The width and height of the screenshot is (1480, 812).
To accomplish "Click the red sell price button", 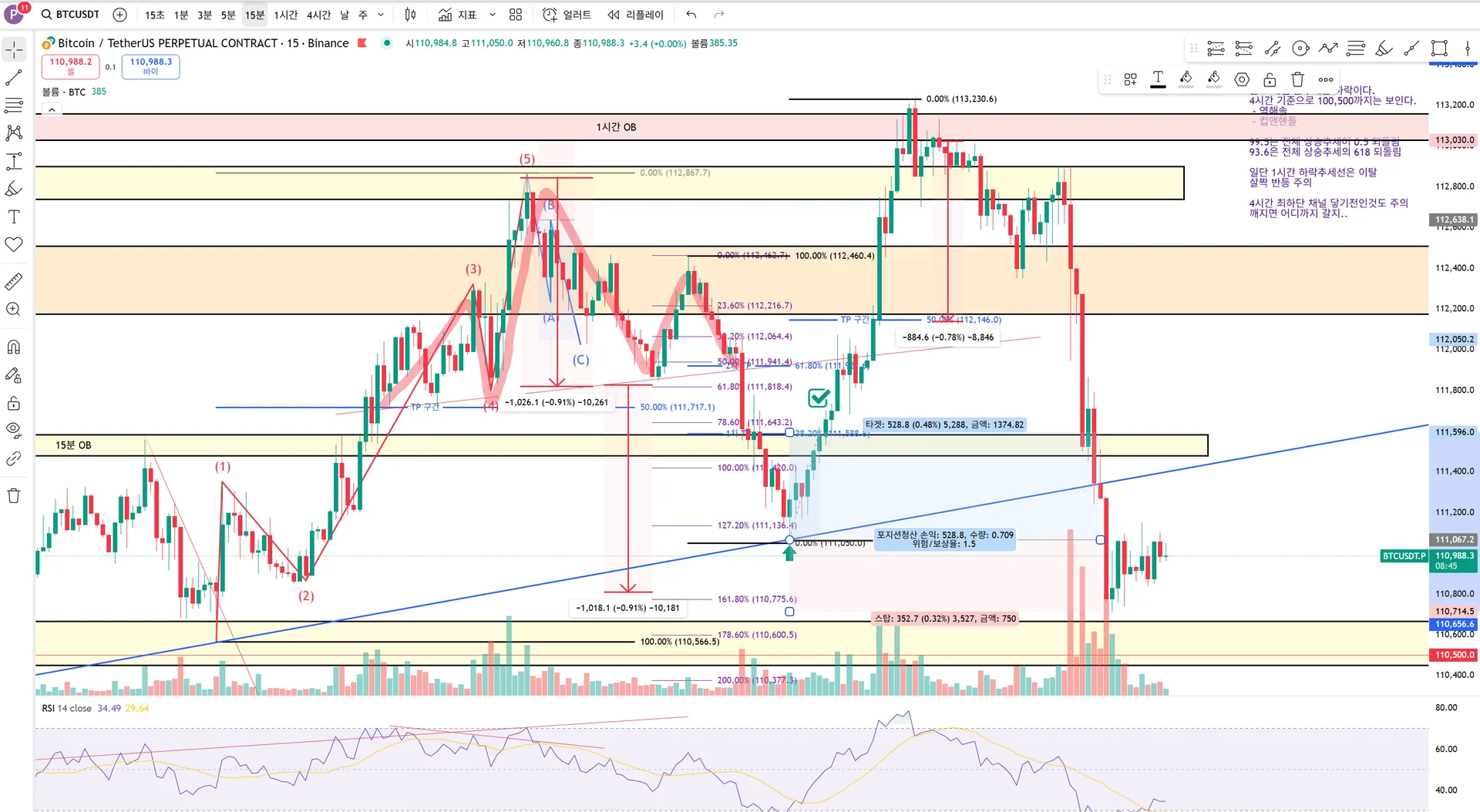I will pos(70,66).
